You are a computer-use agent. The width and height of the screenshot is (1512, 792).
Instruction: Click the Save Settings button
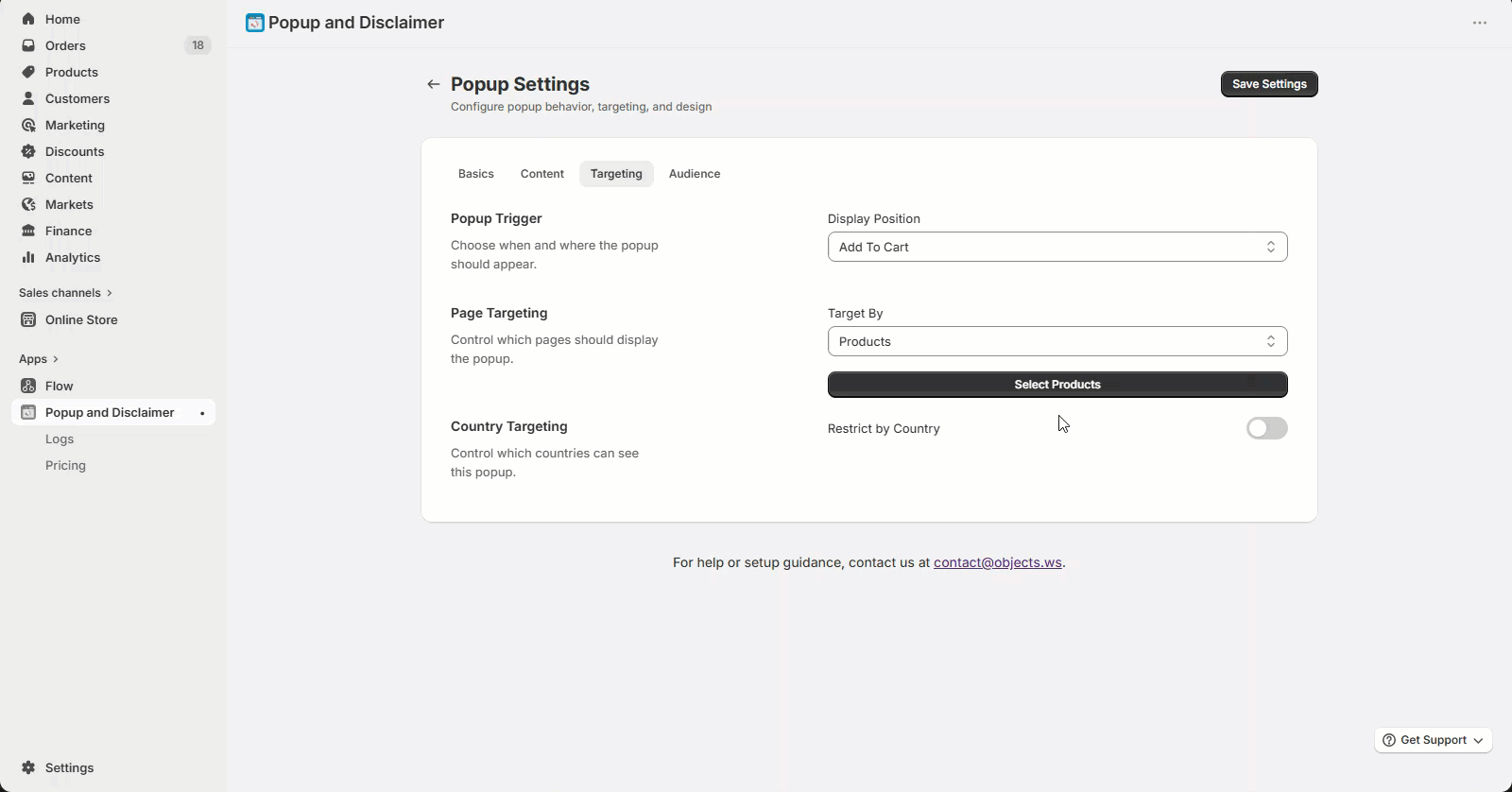coord(1269,84)
